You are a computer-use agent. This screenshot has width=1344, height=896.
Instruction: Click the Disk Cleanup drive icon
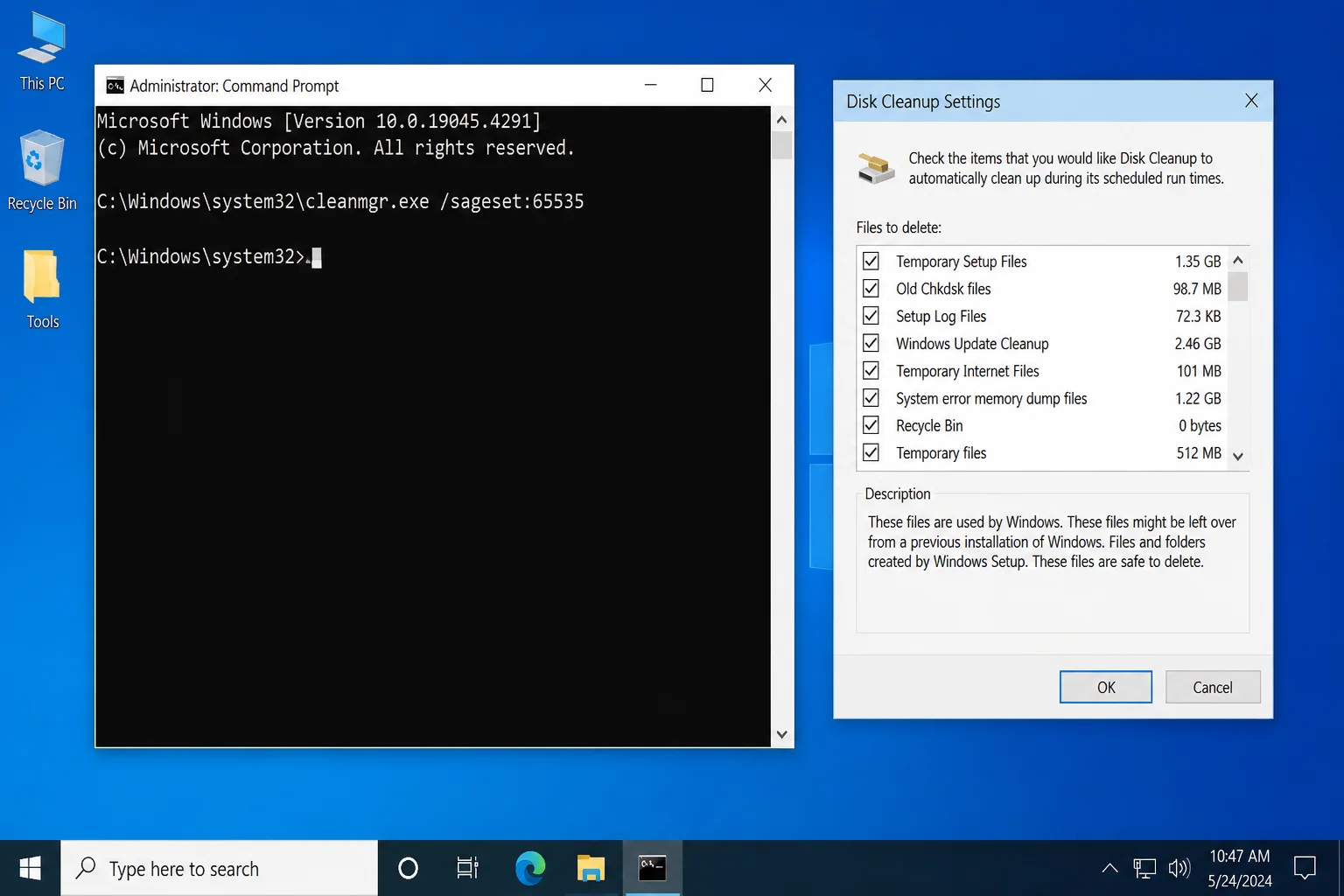(x=876, y=167)
